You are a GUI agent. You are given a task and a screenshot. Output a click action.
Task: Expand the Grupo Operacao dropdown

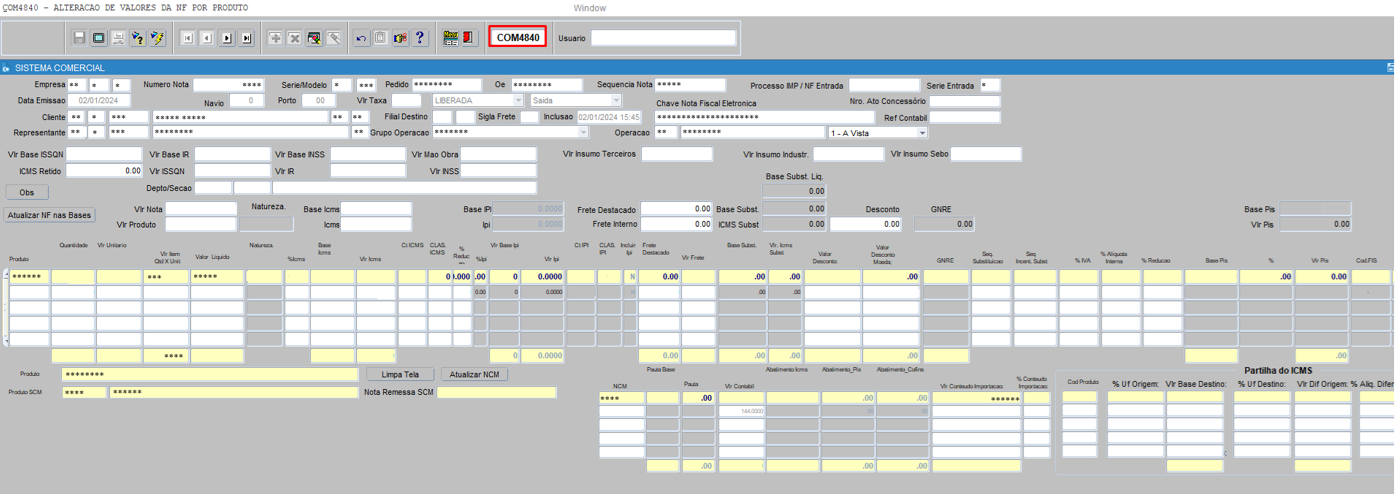click(x=583, y=132)
